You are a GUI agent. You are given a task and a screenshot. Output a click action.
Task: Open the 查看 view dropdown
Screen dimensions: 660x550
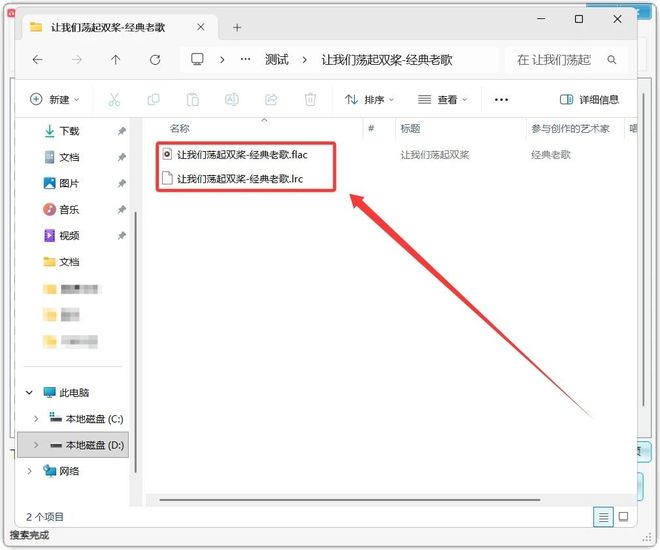click(442, 99)
